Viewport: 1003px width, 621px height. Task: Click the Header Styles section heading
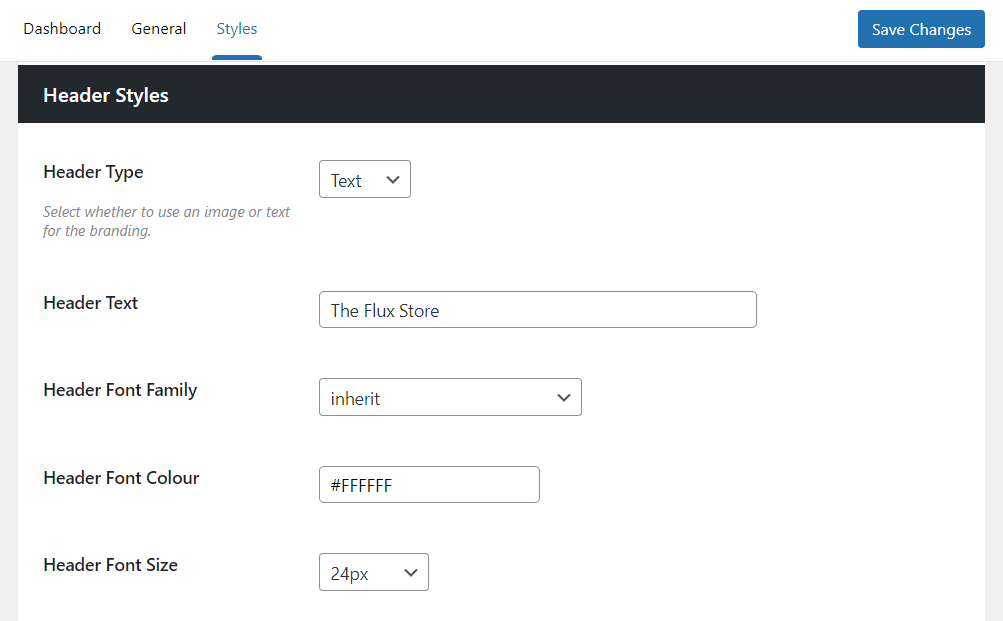click(106, 96)
